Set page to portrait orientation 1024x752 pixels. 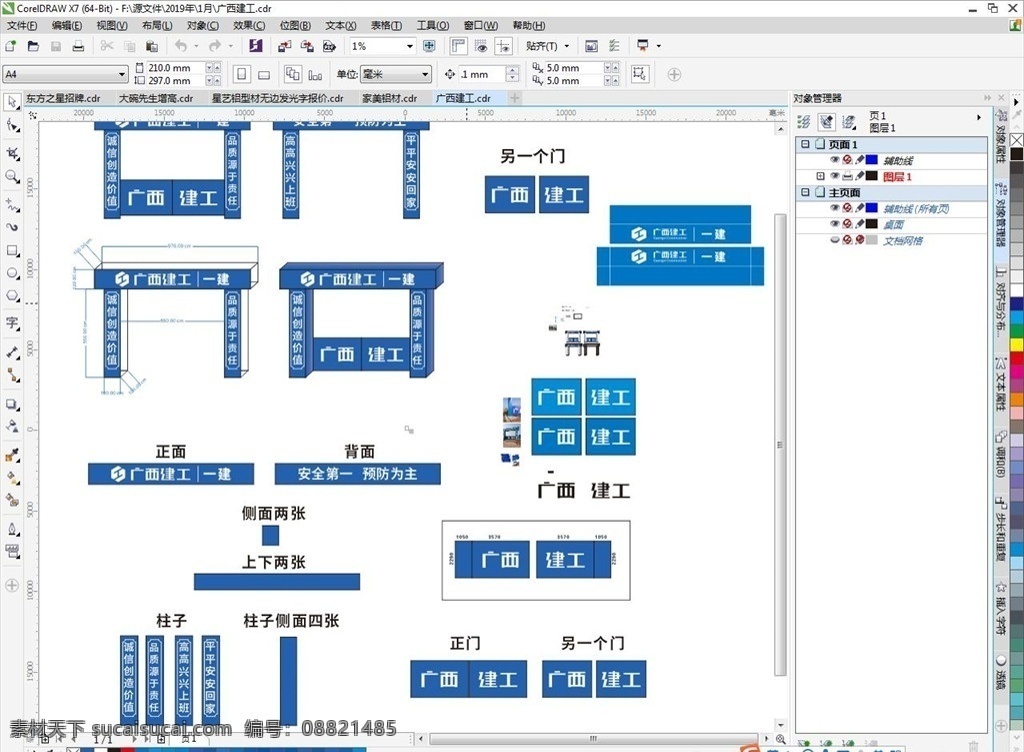pyautogui.click(x=242, y=74)
